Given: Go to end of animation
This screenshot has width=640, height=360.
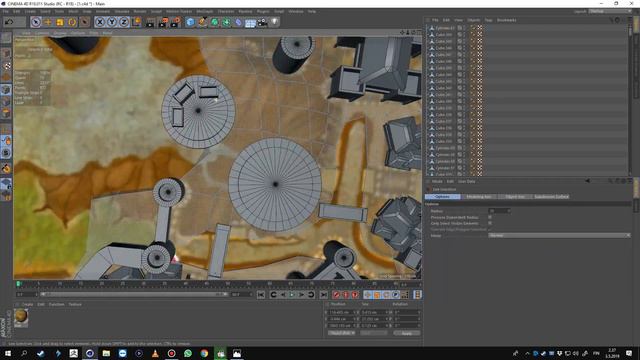Looking at the screenshot, I should [324, 295].
